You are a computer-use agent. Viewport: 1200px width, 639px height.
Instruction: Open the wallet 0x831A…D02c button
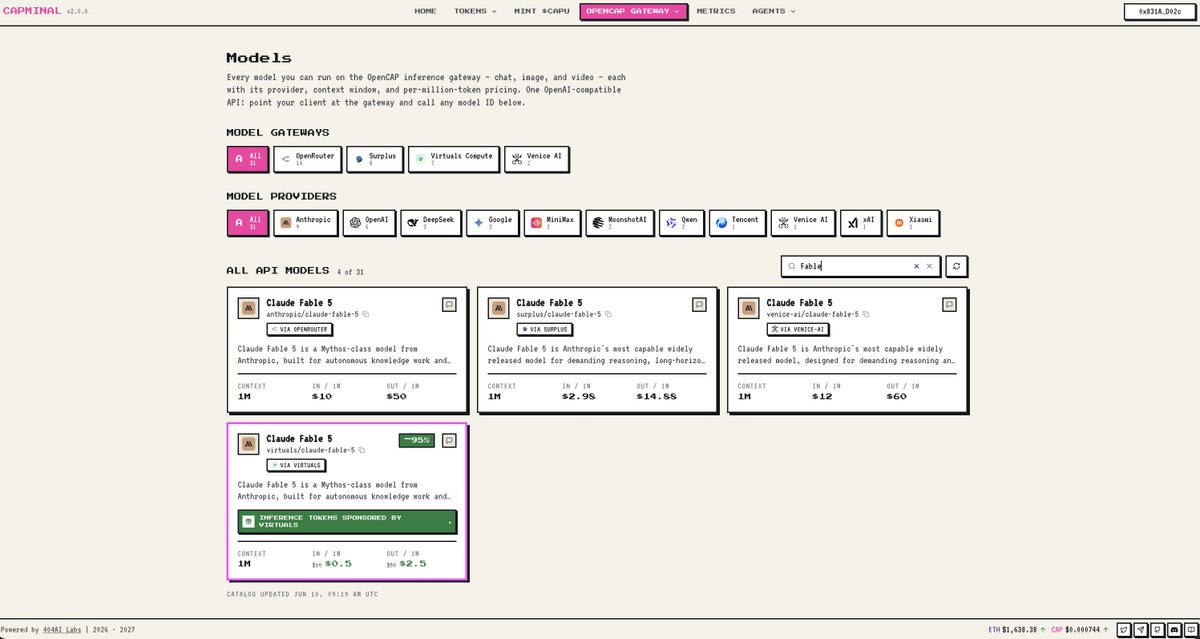click(x=1159, y=11)
